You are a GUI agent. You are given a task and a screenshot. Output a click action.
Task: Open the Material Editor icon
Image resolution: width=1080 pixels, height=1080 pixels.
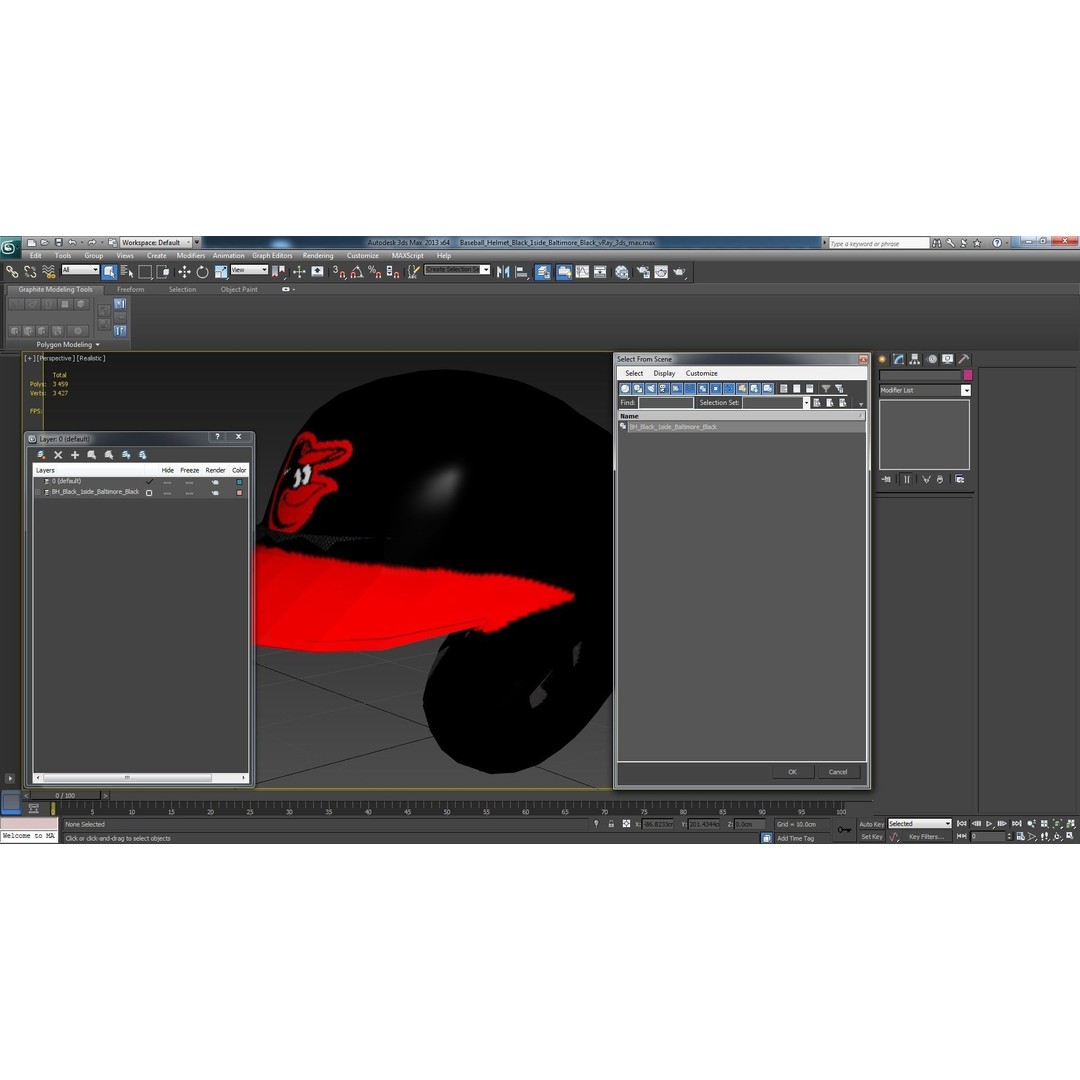tap(622, 272)
